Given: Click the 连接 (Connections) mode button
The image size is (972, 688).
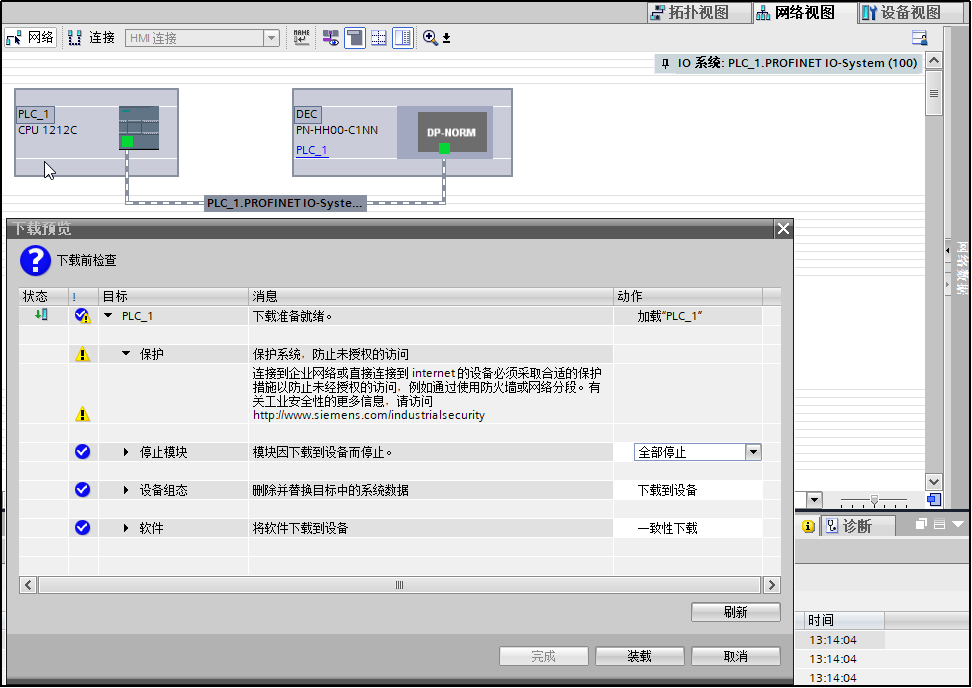Looking at the screenshot, I should click(92, 38).
